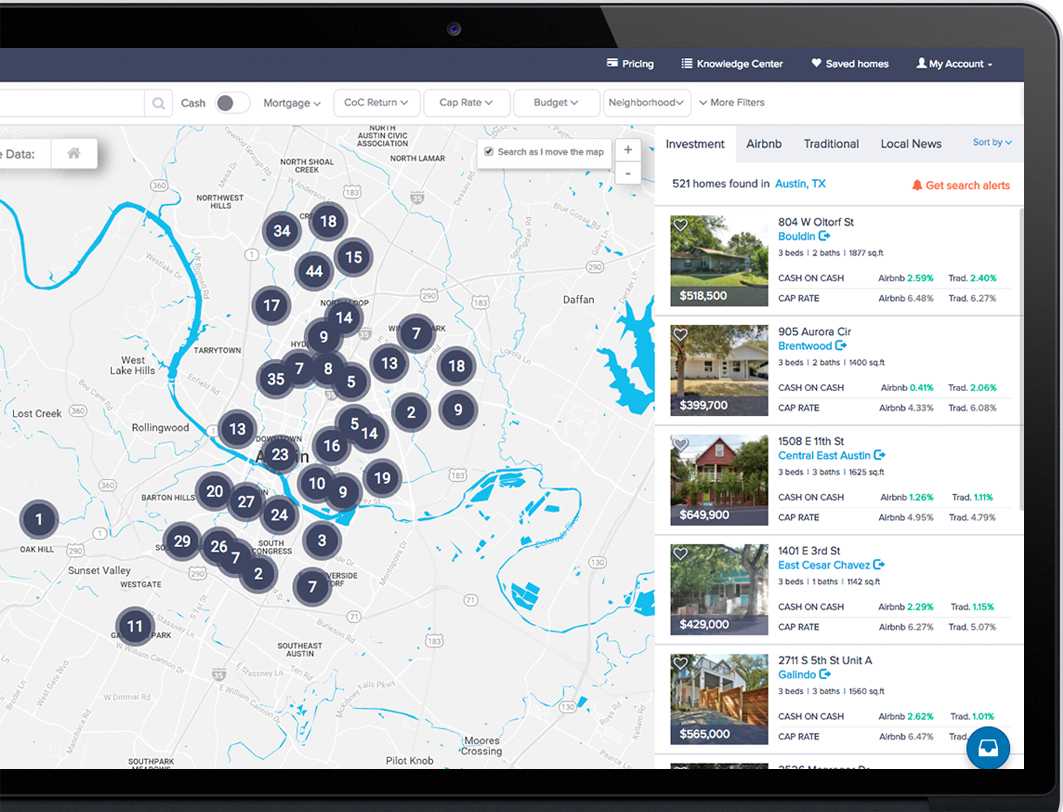Image resolution: width=1063 pixels, height=812 pixels.
Task: Zoom out on the map
Action: click(x=627, y=173)
